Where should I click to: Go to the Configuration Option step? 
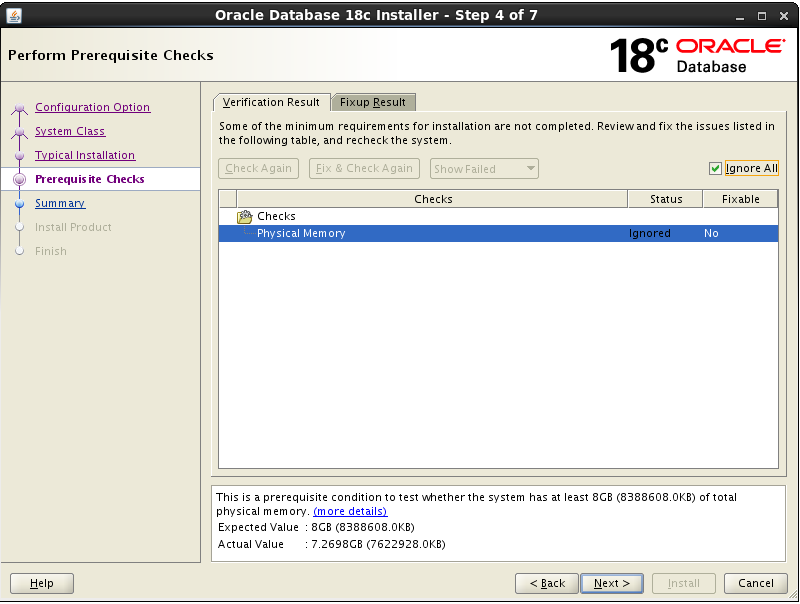click(92, 107)
